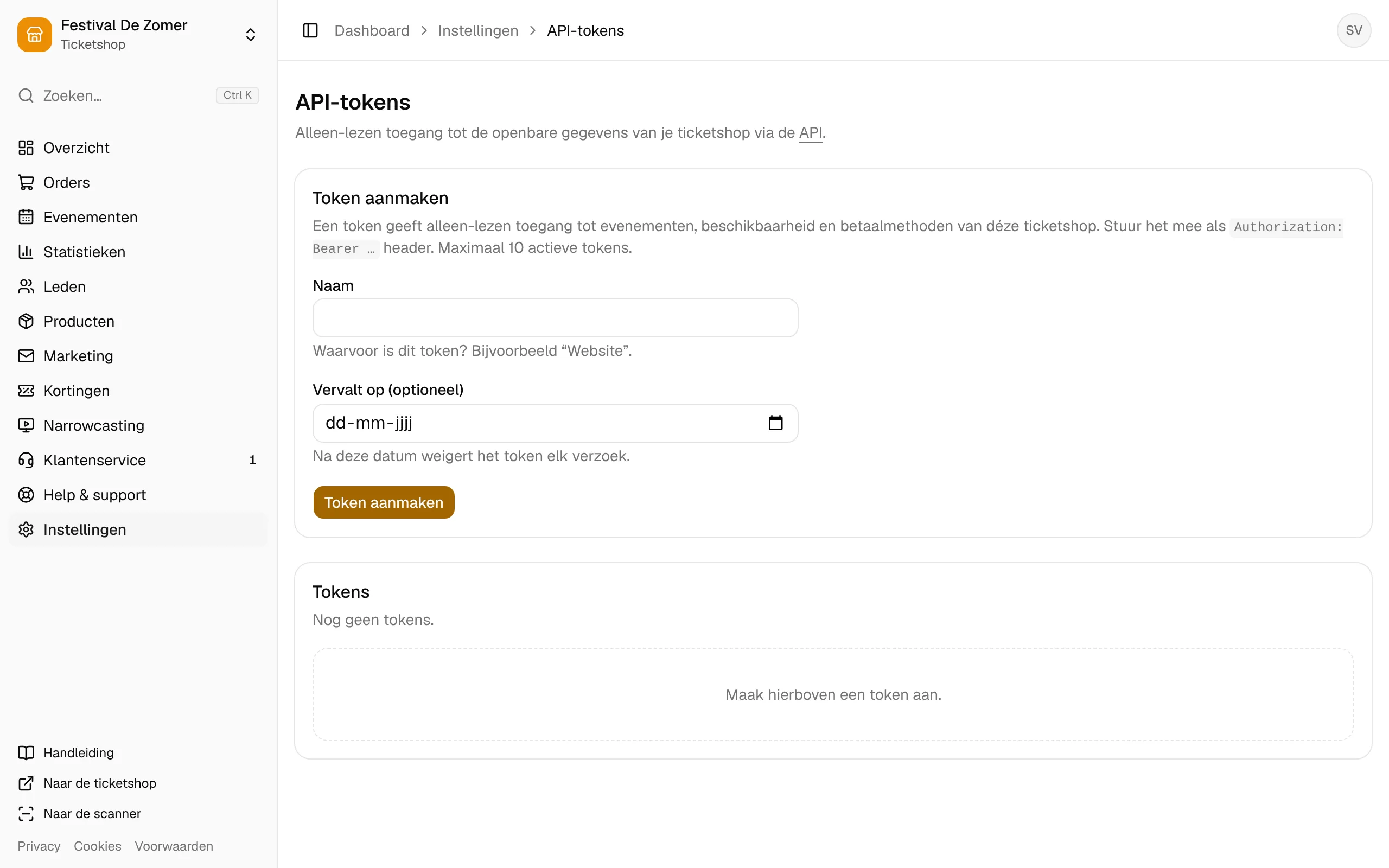Open the date picker calendar icon
Screen dimensions: 1389x868
point(775,423)
